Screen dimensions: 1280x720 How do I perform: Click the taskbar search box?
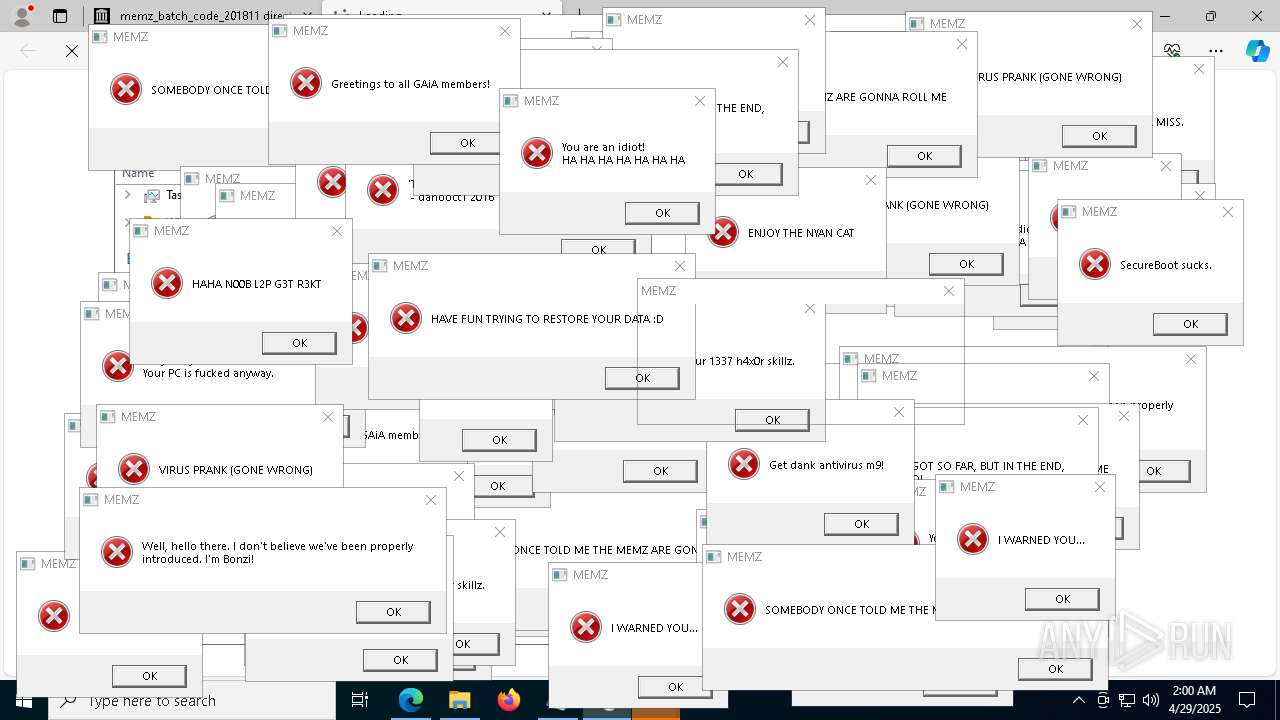[x=192, y=700]
